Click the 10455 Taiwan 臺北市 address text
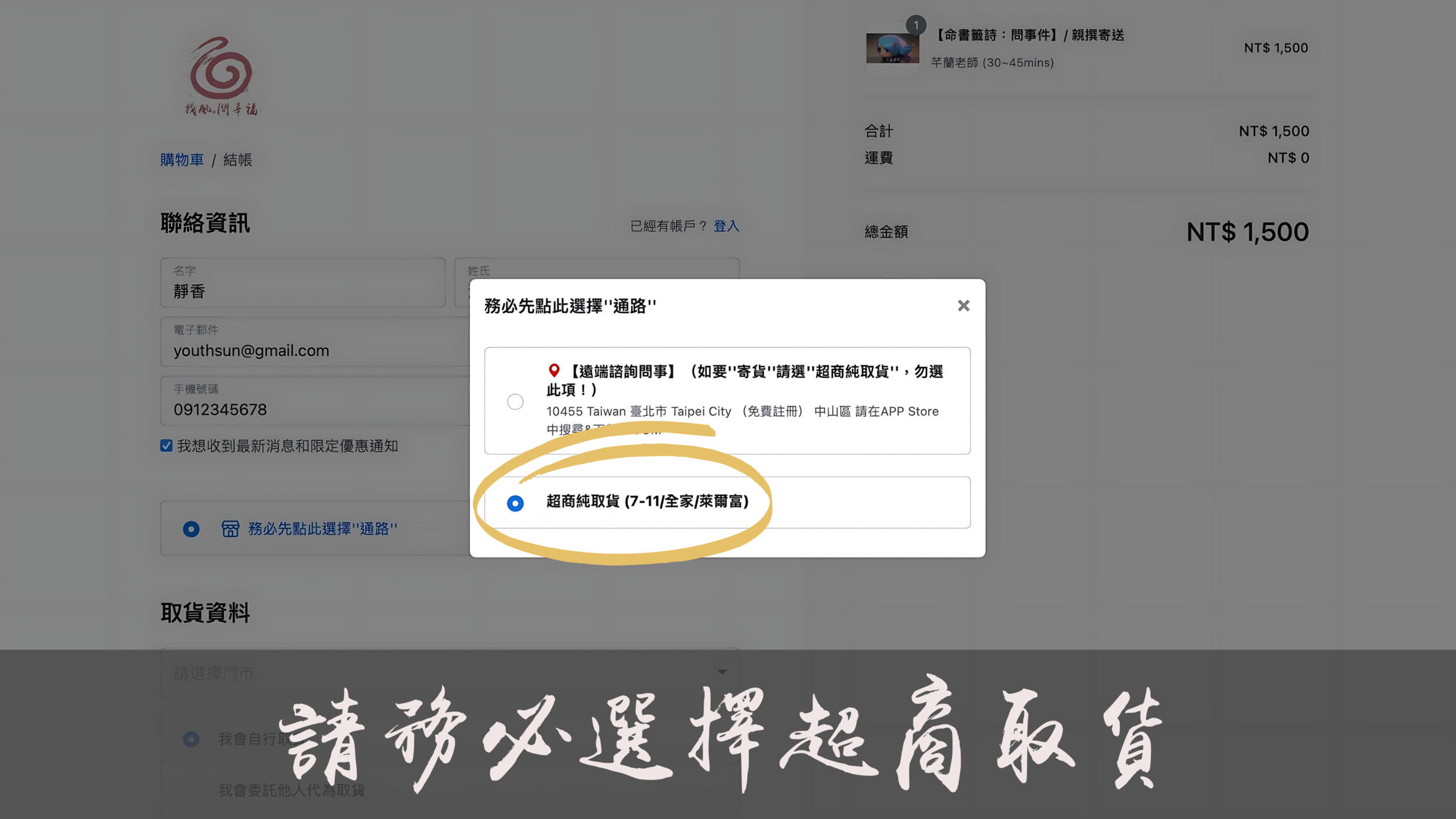The image size is (1456, 819). pos(742,419)
